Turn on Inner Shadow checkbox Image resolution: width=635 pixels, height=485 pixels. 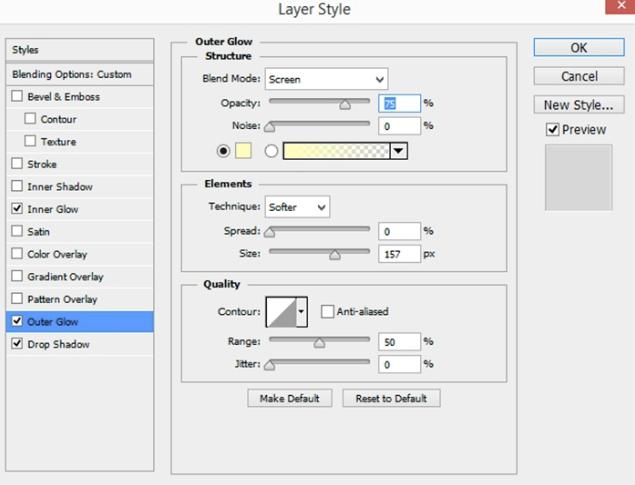tap(17, 186)
